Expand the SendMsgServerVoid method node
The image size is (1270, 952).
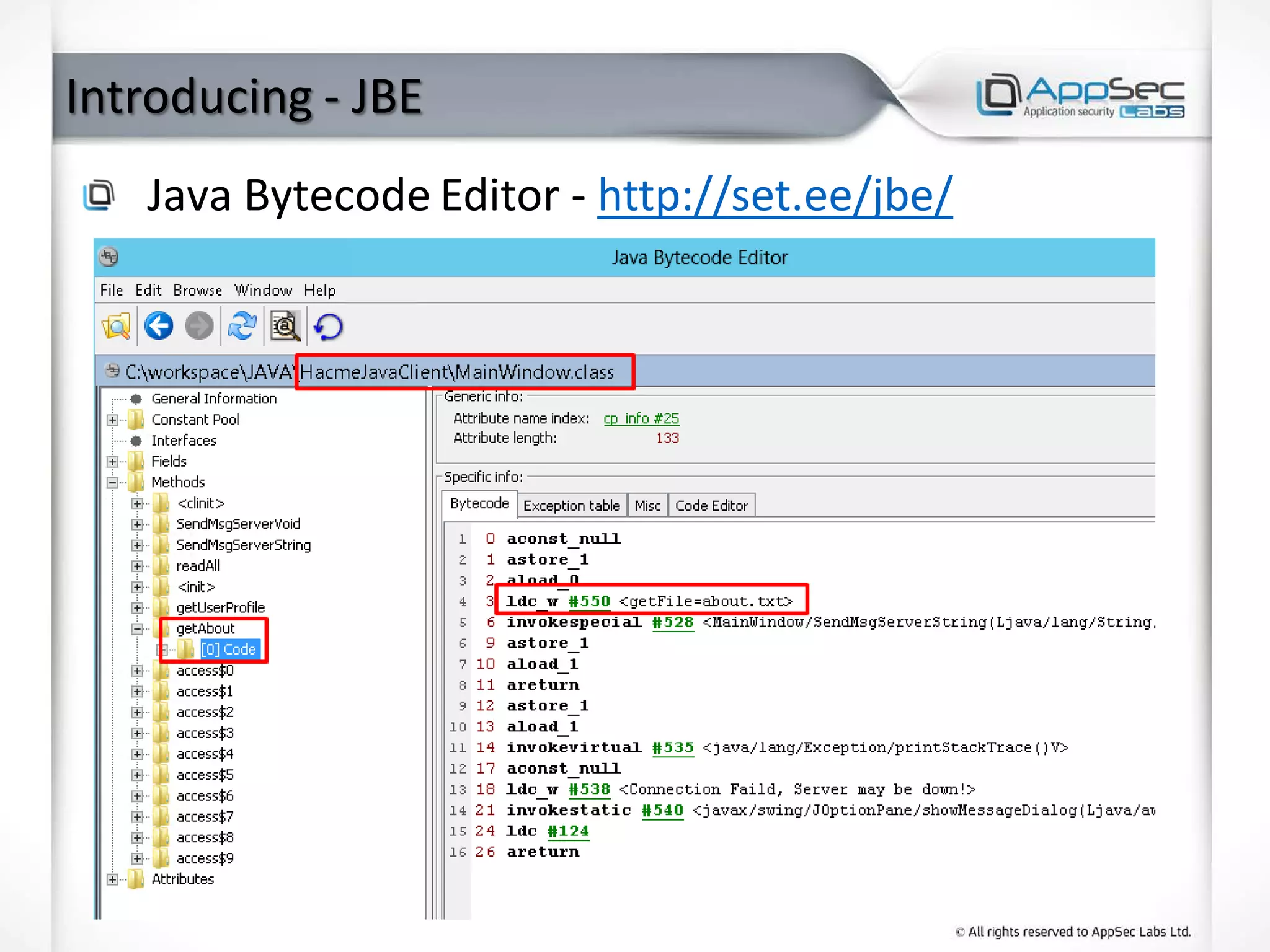coord(137,524)
